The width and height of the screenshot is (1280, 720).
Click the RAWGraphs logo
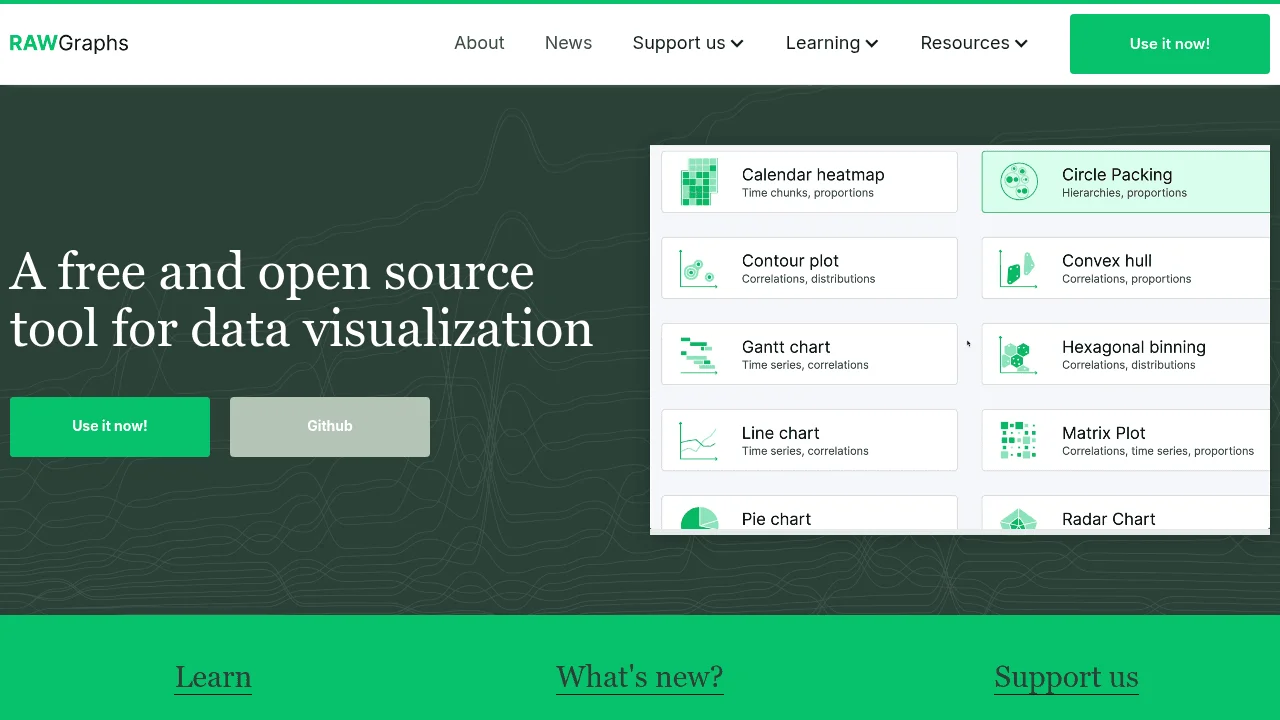point(69,43)
